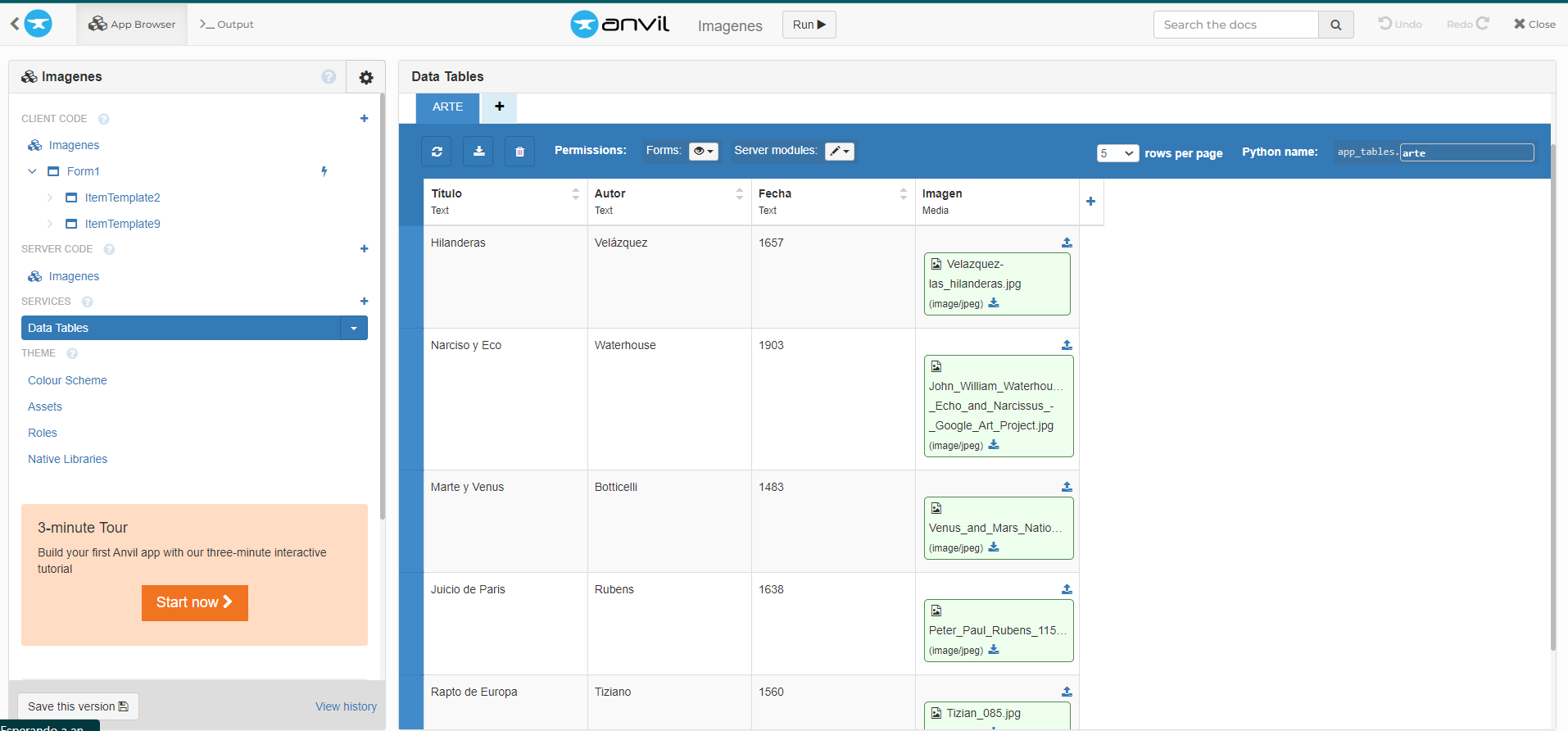This screenshot has width=1568, height=731.
Task: Click the refresh table icon
Action: tap(437, 152)
